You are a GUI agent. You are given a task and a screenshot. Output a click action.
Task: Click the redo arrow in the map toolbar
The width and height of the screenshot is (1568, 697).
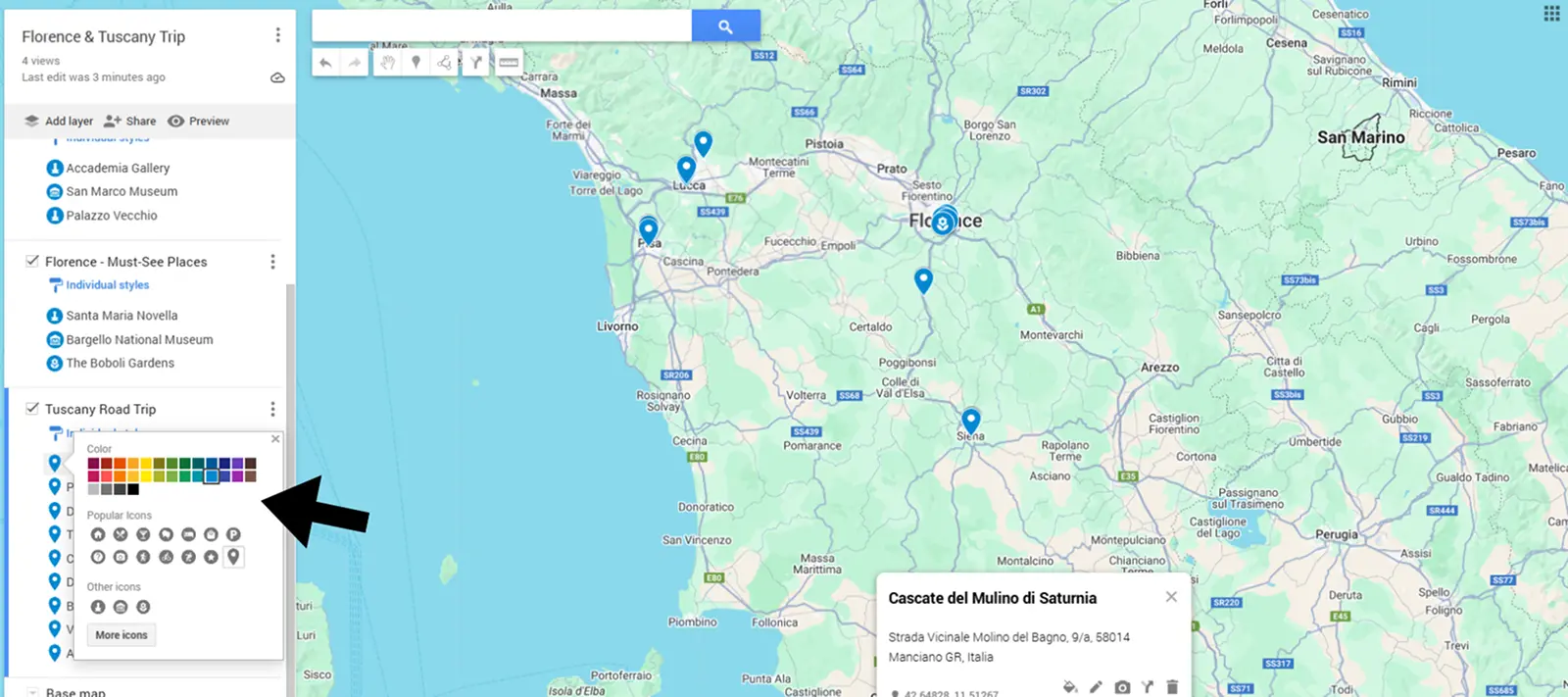[354, 63]
